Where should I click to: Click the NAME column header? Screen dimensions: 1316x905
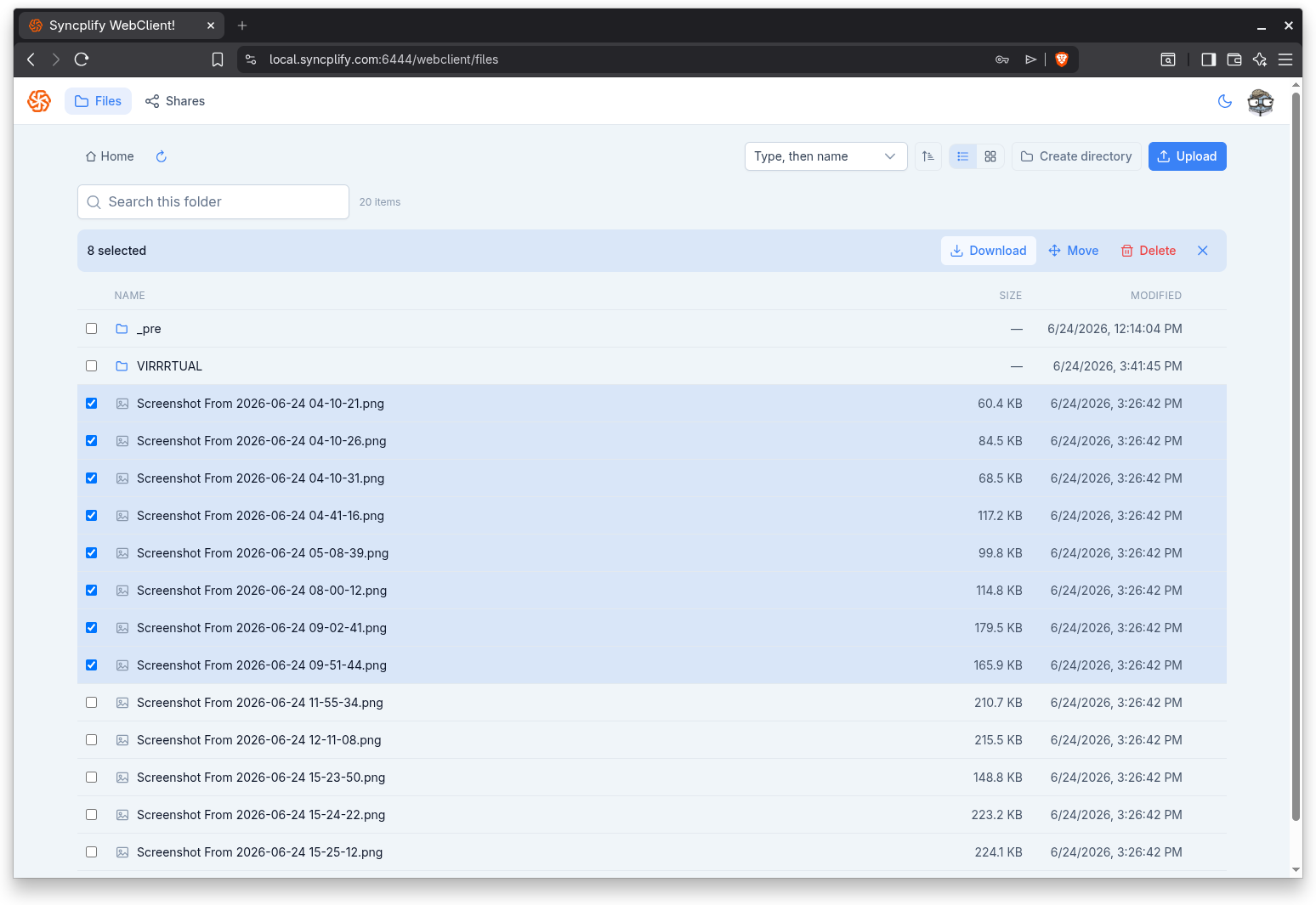point(129,296)
